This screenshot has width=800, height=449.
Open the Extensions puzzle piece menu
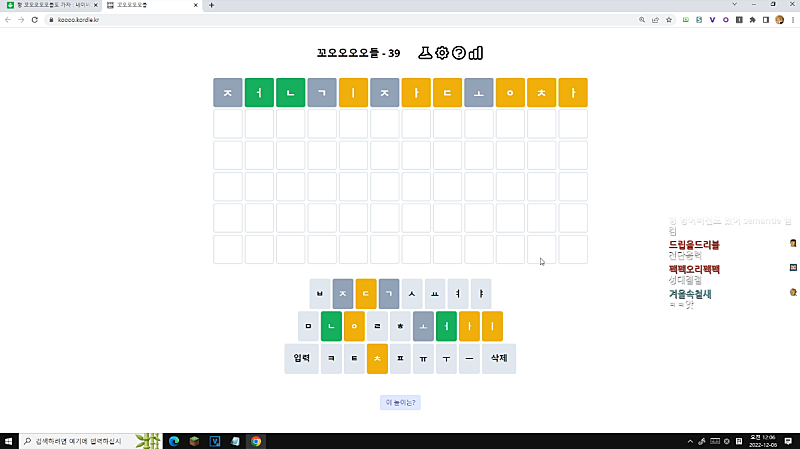(x=753, y=20)
